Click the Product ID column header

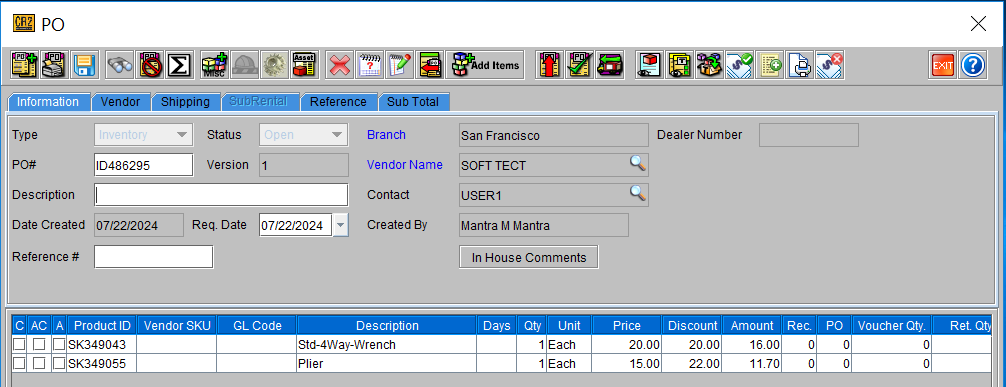pos(102,325)
